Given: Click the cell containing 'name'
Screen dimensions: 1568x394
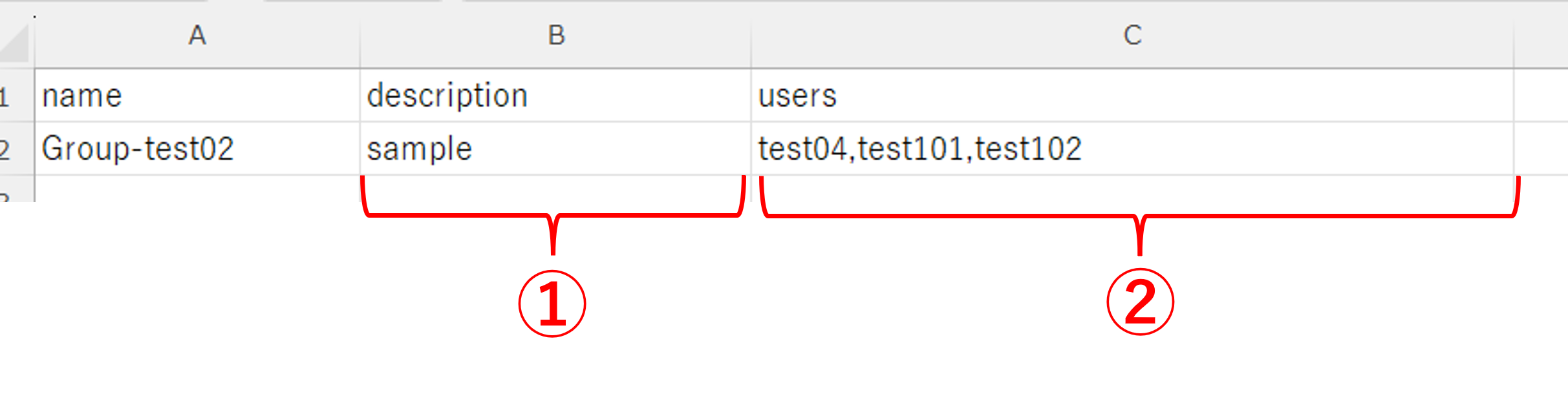Looking at the screenshot, I should [197, 96].
